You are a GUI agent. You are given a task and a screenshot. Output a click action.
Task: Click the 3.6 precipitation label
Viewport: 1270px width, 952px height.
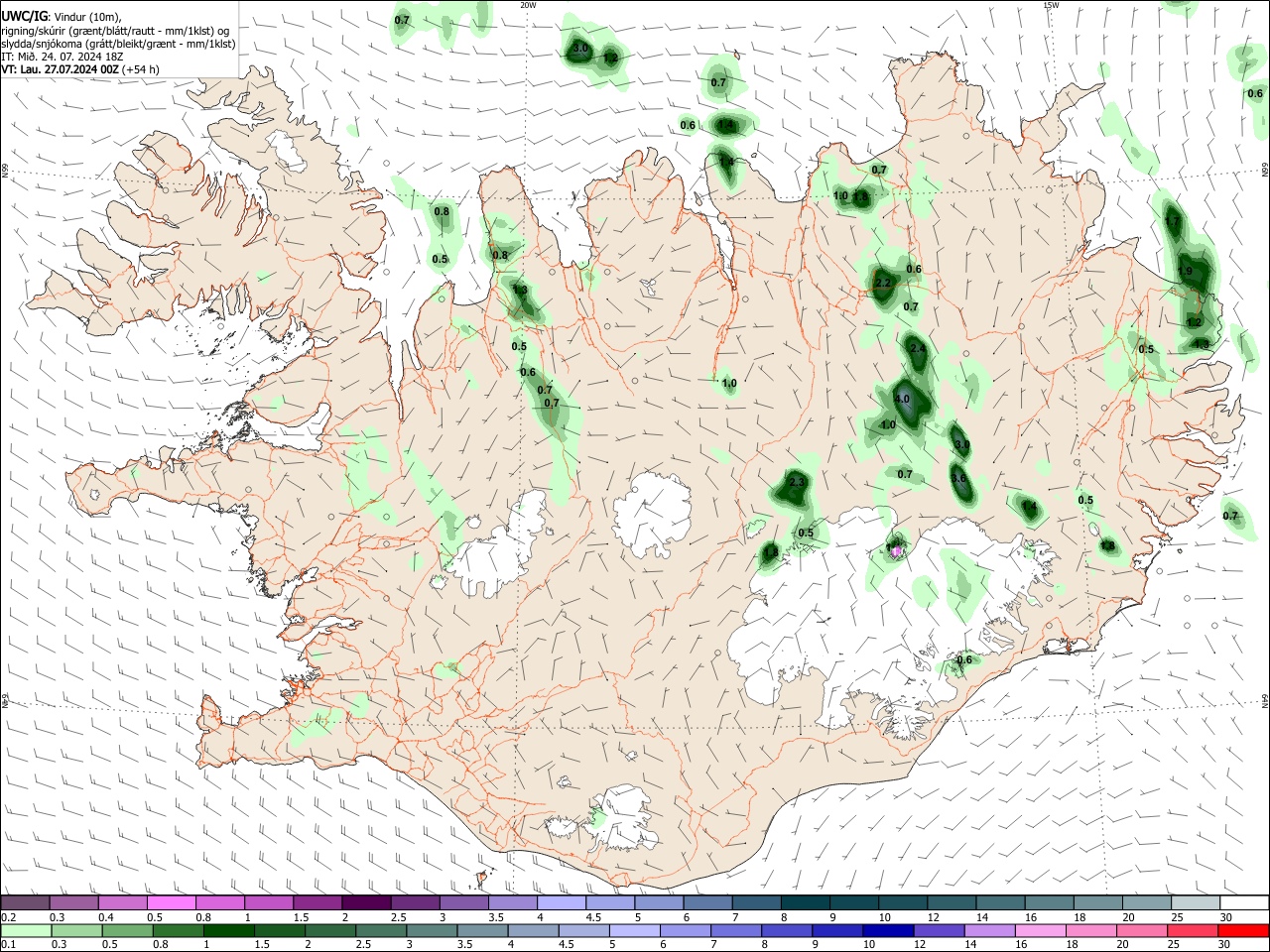coord(958,478)
